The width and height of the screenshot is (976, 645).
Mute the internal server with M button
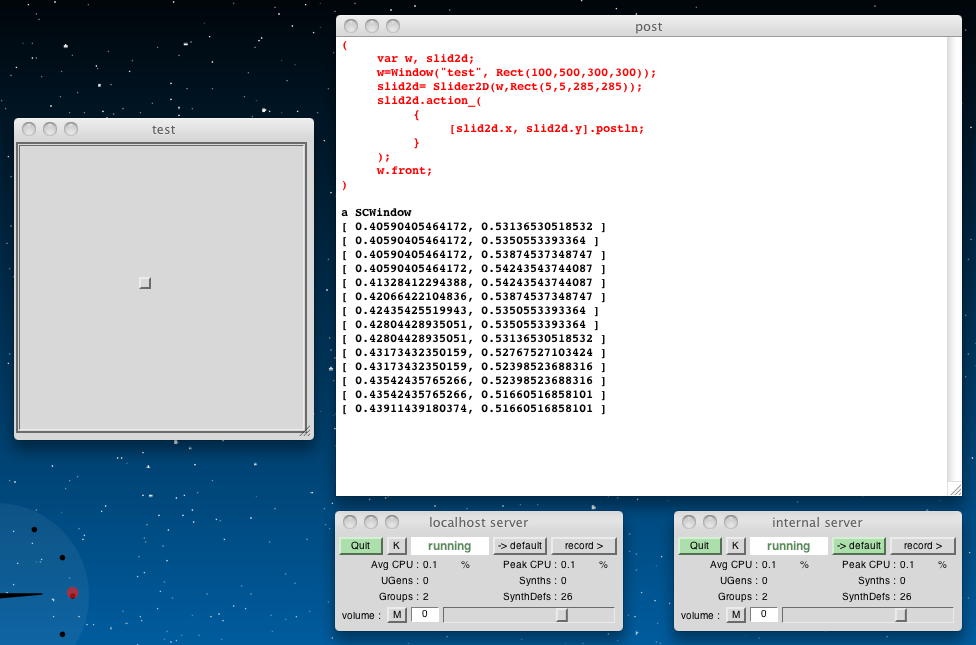736,614
